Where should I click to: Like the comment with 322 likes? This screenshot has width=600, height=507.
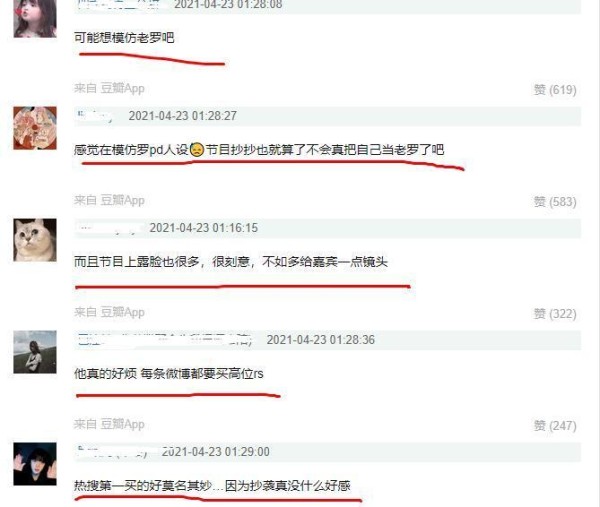555,314
